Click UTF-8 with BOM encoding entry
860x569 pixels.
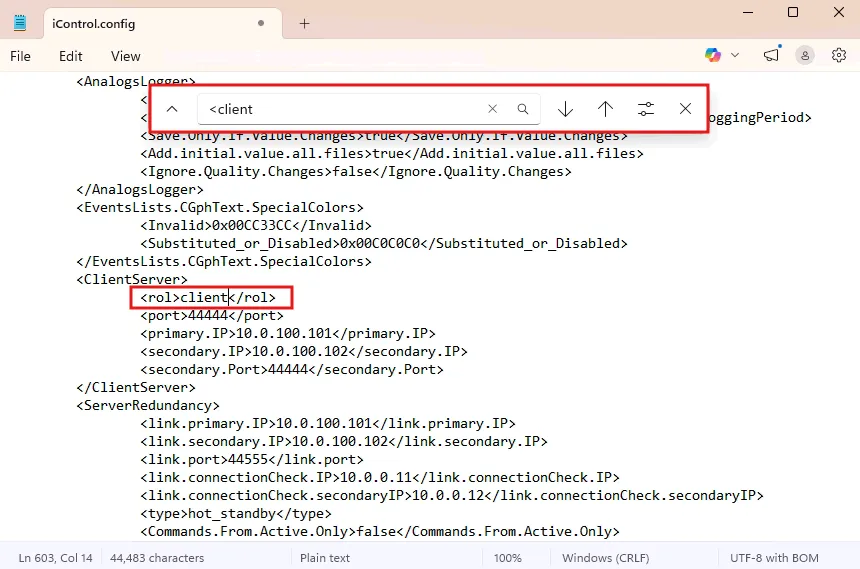point(774,557)
